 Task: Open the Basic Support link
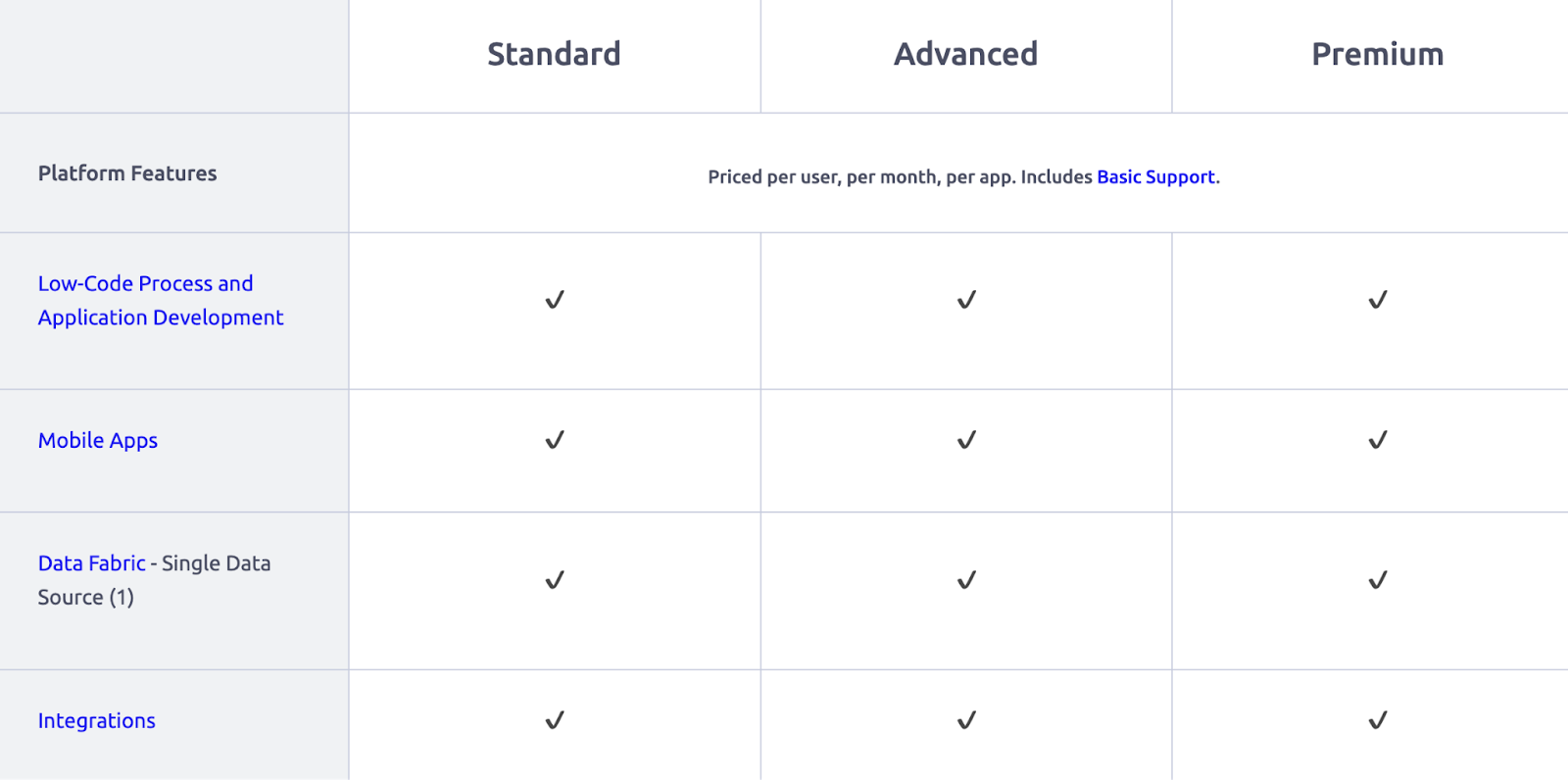point(1155,177)
